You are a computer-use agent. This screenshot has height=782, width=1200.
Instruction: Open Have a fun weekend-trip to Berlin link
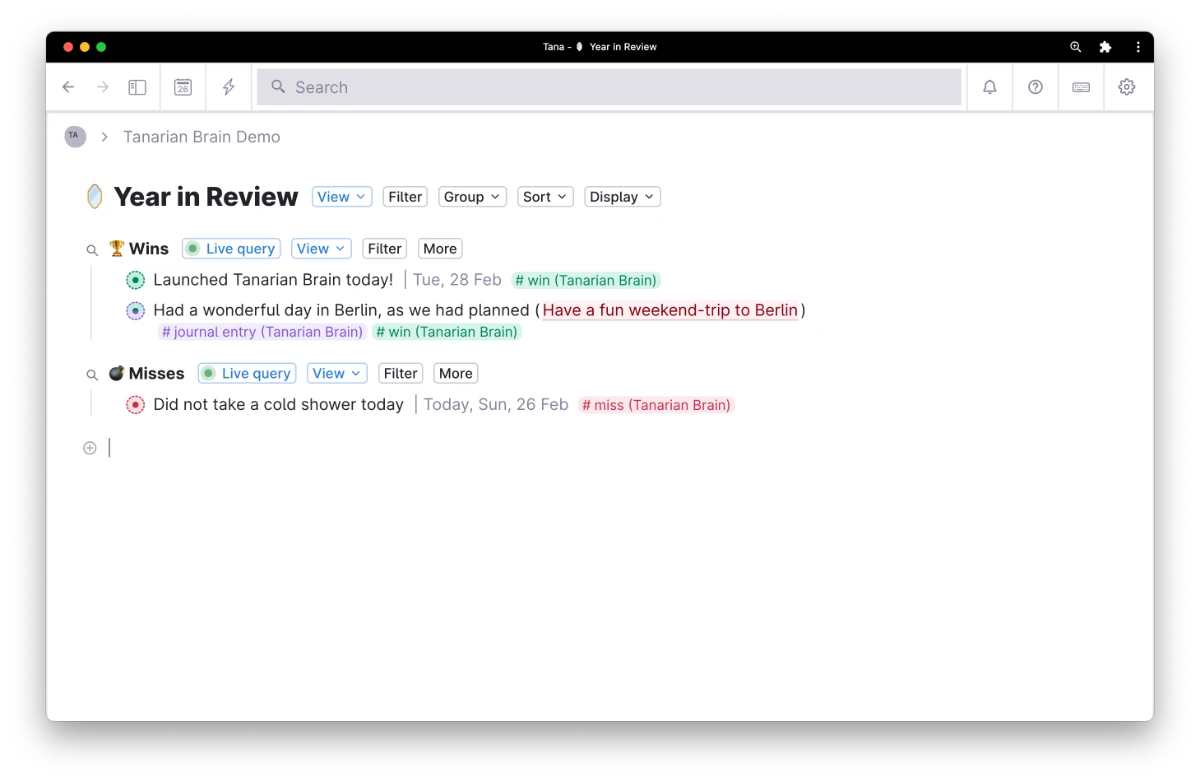(670, 310)
